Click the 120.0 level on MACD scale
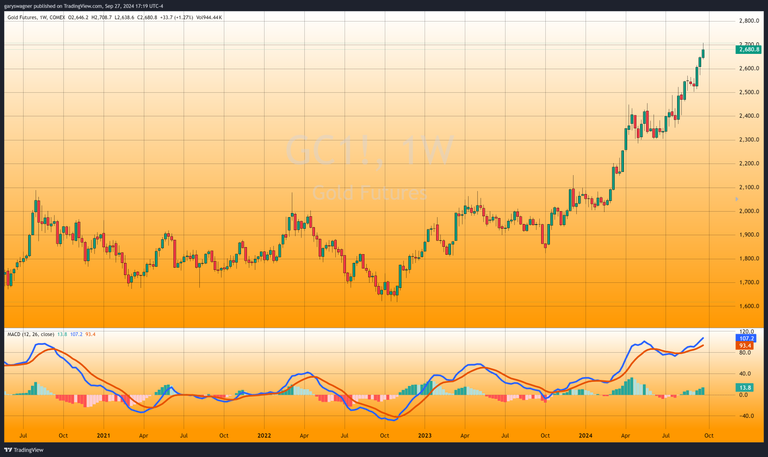The image size is (768, 457). point(746,331)
